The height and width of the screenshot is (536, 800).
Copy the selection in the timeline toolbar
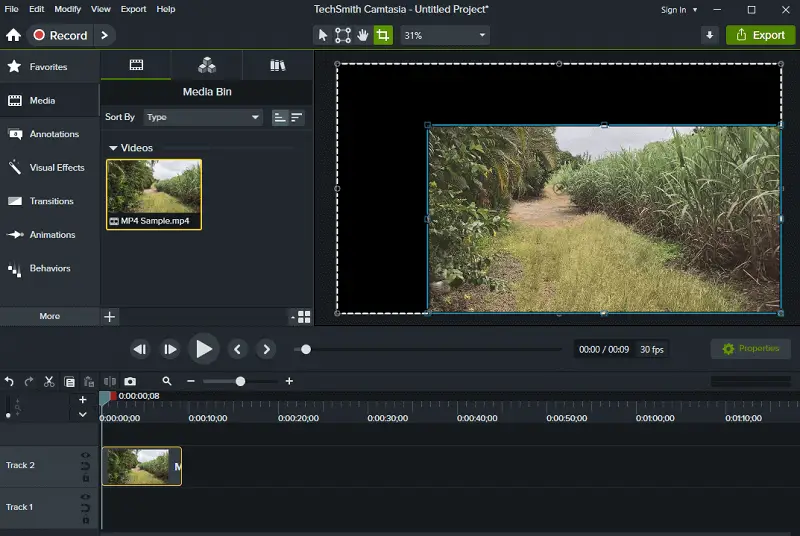tap(69, 381)
